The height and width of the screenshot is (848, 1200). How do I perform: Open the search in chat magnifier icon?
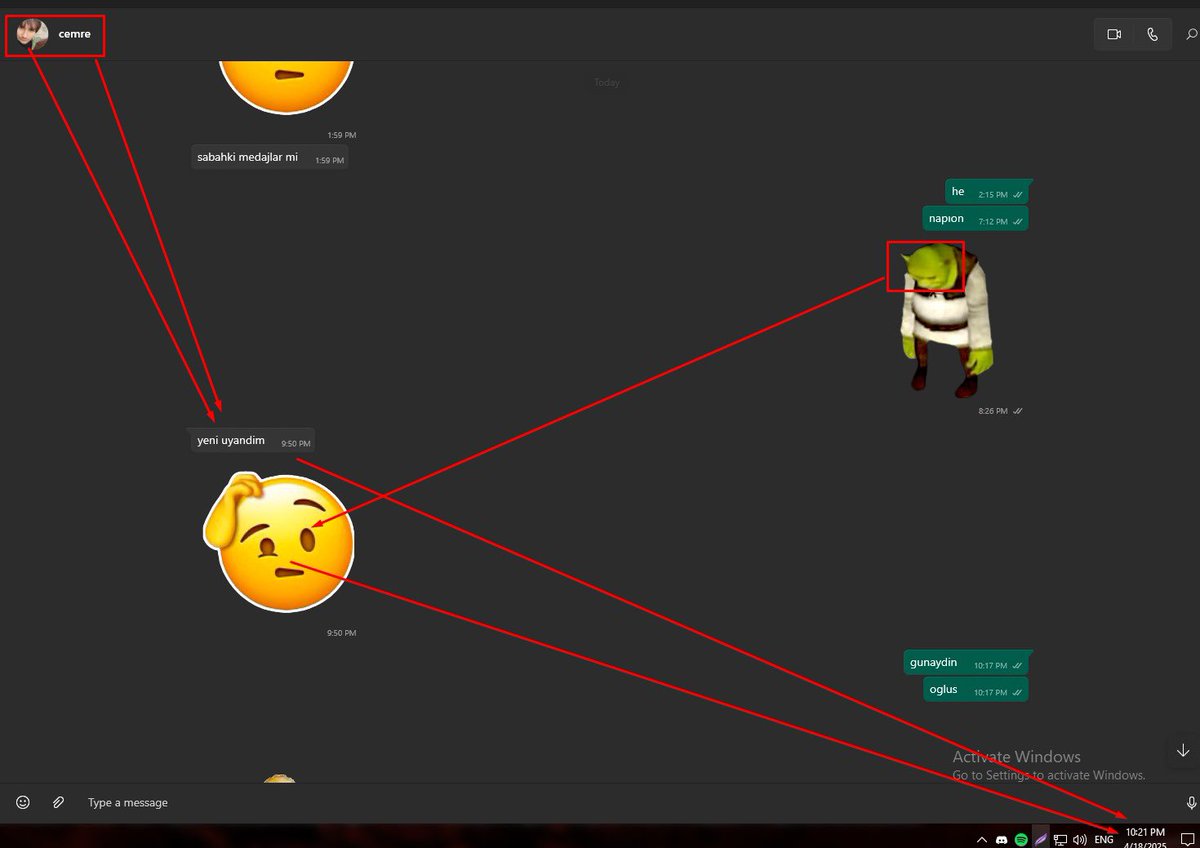(x=1191, y=34)
